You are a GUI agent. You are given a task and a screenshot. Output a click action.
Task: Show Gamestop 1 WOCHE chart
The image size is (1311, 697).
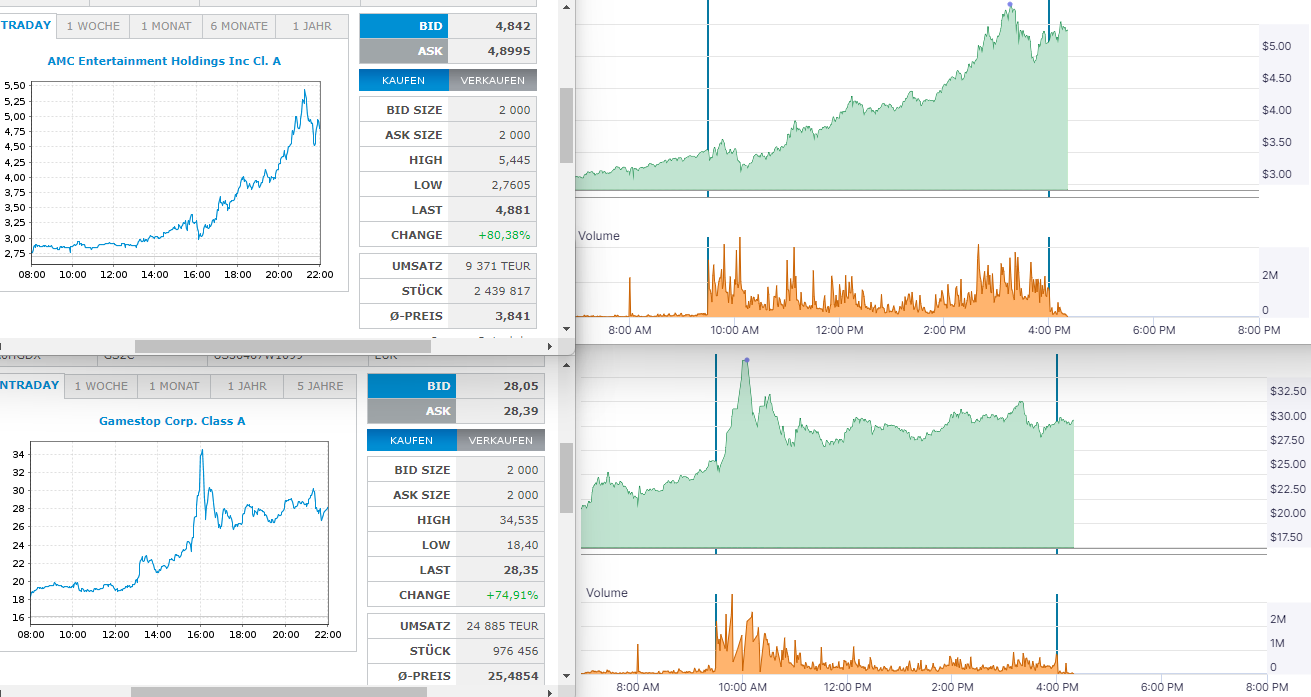coord(101,386)
